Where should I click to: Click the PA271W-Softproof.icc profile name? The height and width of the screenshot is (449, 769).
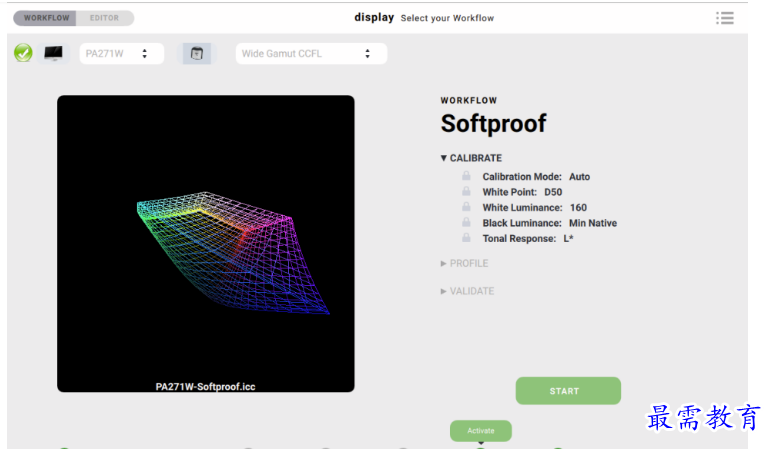(x=205, y=387)
